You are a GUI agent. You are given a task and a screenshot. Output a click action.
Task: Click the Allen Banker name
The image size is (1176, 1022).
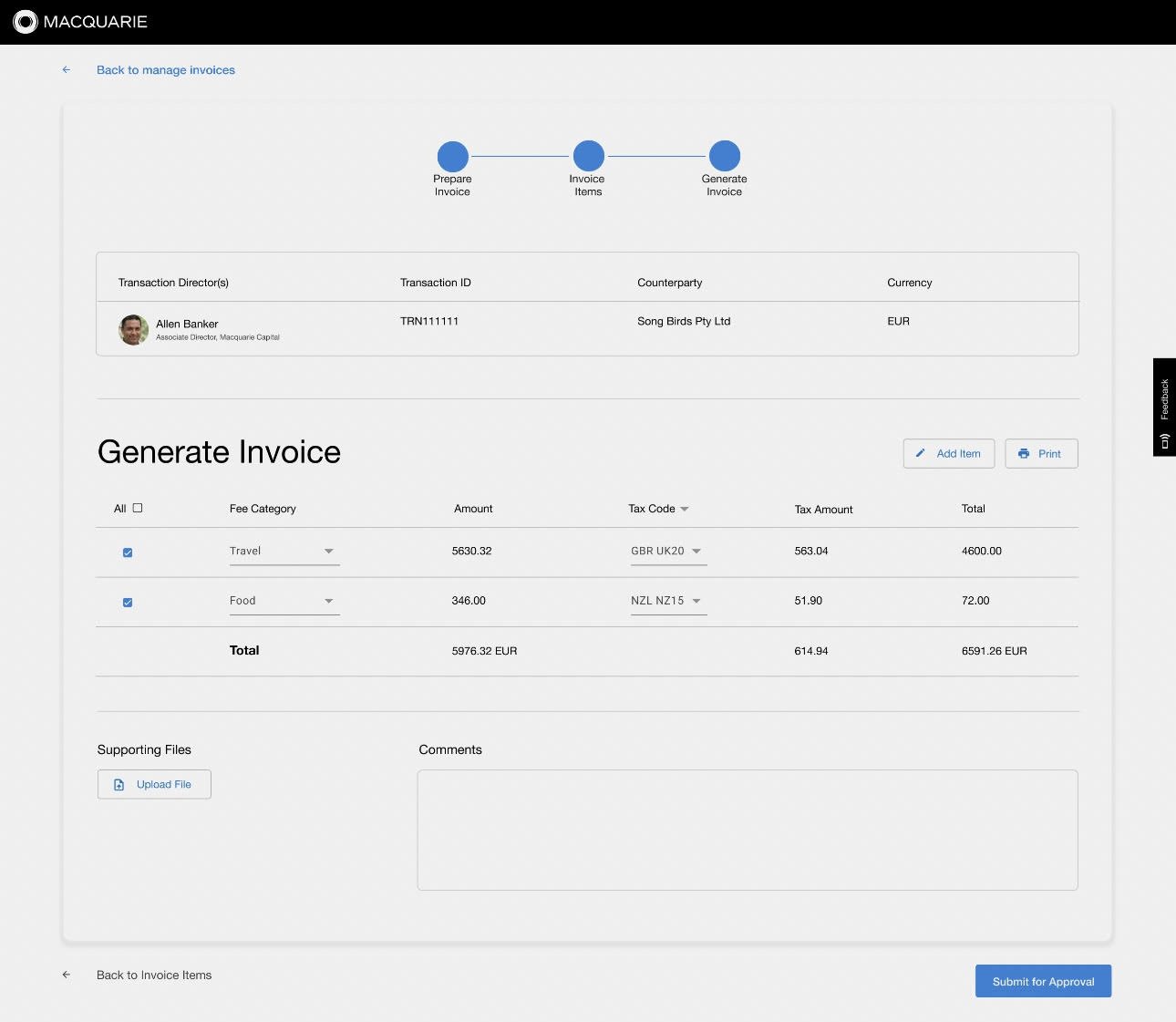pos(187,324)
